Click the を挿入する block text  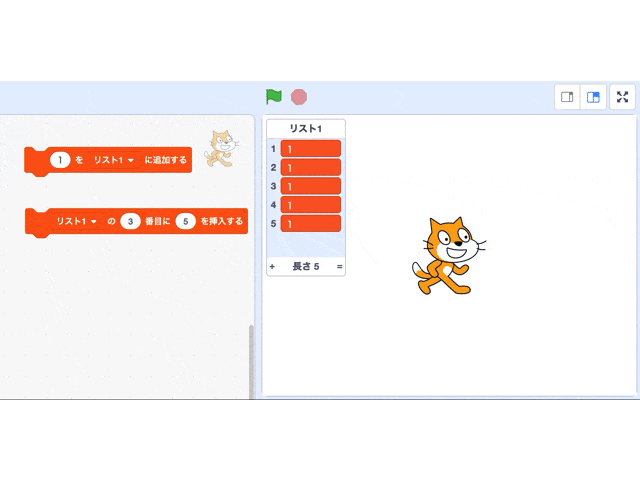click(x=222, y=221)
